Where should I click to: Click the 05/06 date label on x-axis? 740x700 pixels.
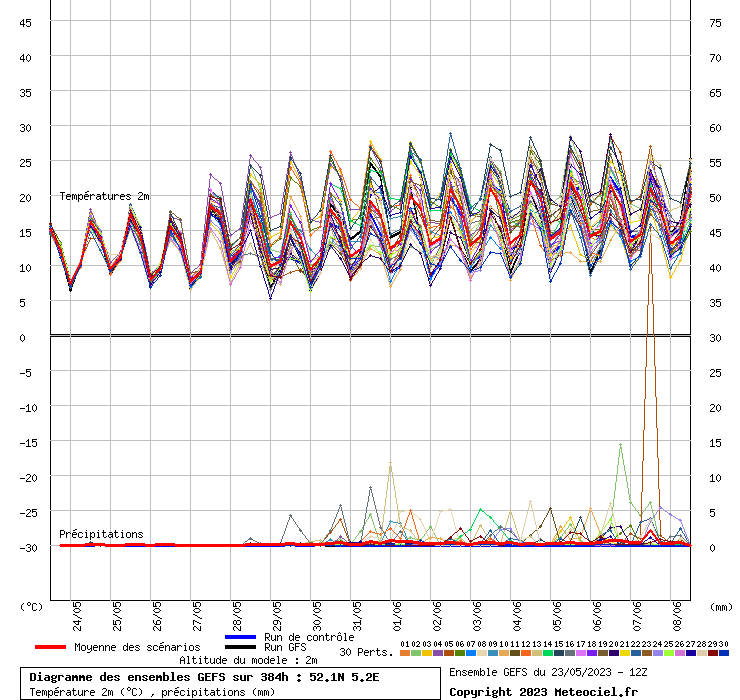pyautogui.click(x=557, y=616)
